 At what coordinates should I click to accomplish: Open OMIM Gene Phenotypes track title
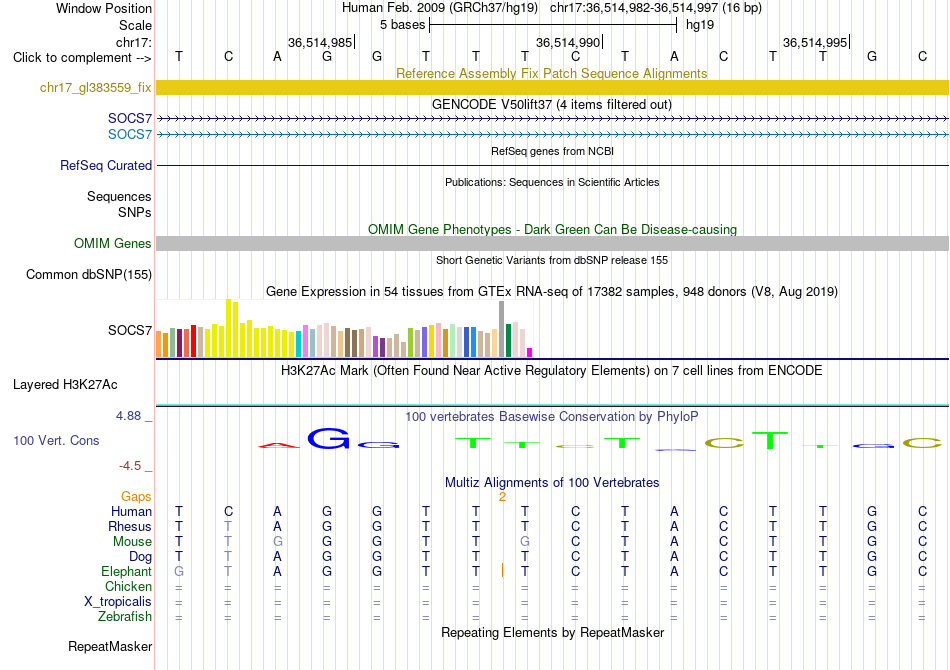(552, 230)
